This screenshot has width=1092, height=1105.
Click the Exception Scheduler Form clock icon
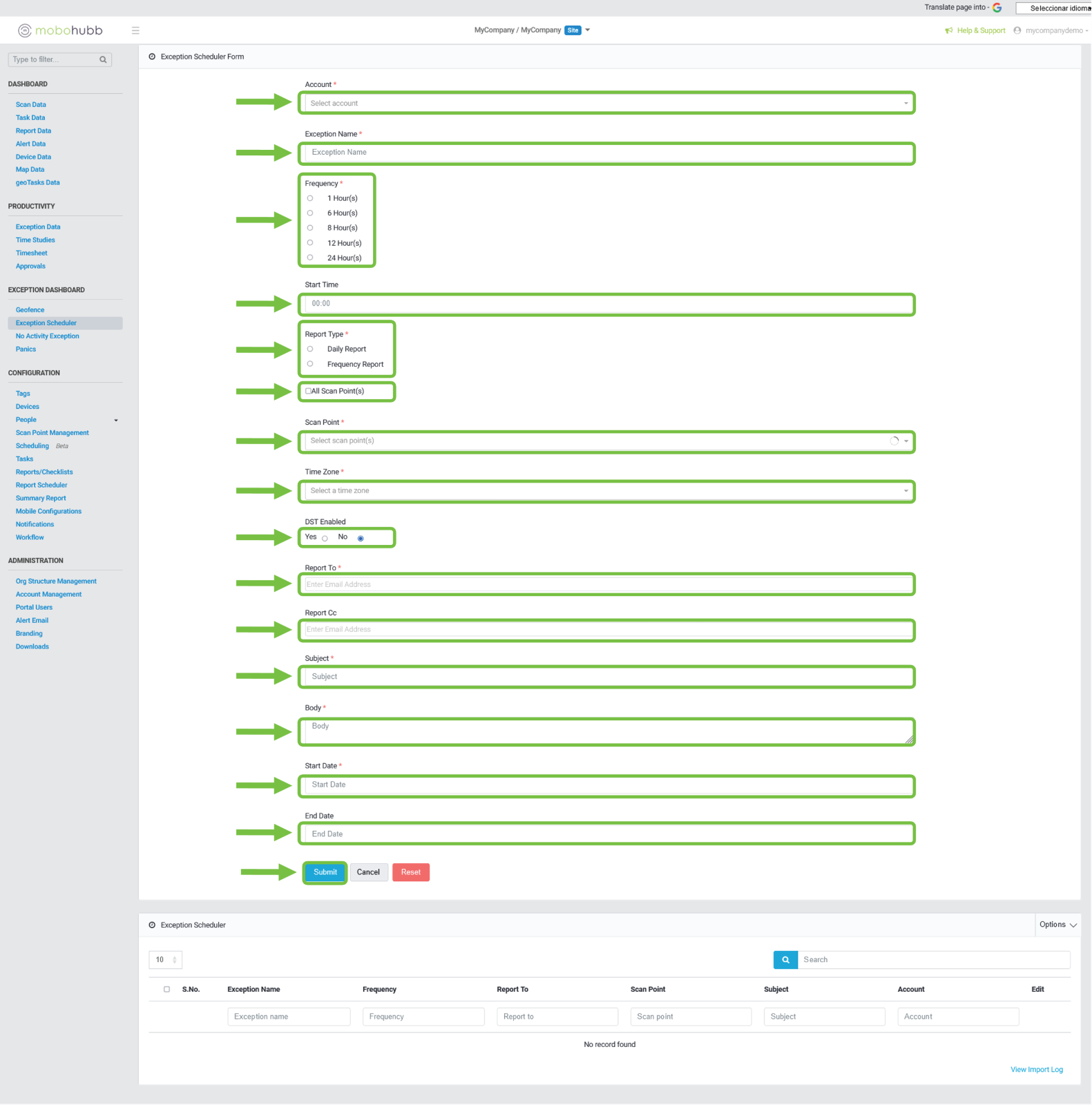point(152,57)
